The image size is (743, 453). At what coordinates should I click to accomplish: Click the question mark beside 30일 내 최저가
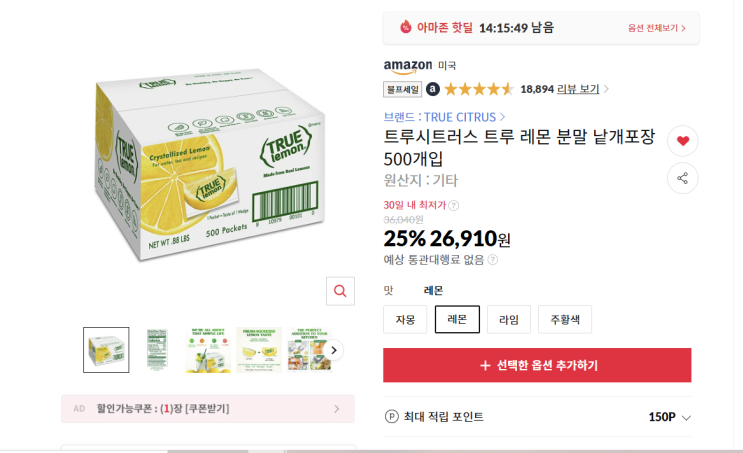454,205
